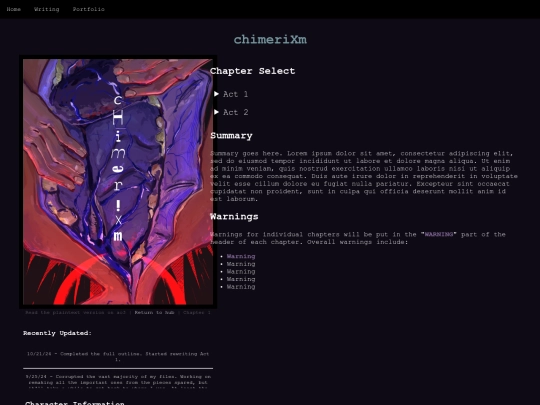Expand the Act 1 chapter list
Image resolution: width=540 pixels, height=405 pixels.
[231, 94]
